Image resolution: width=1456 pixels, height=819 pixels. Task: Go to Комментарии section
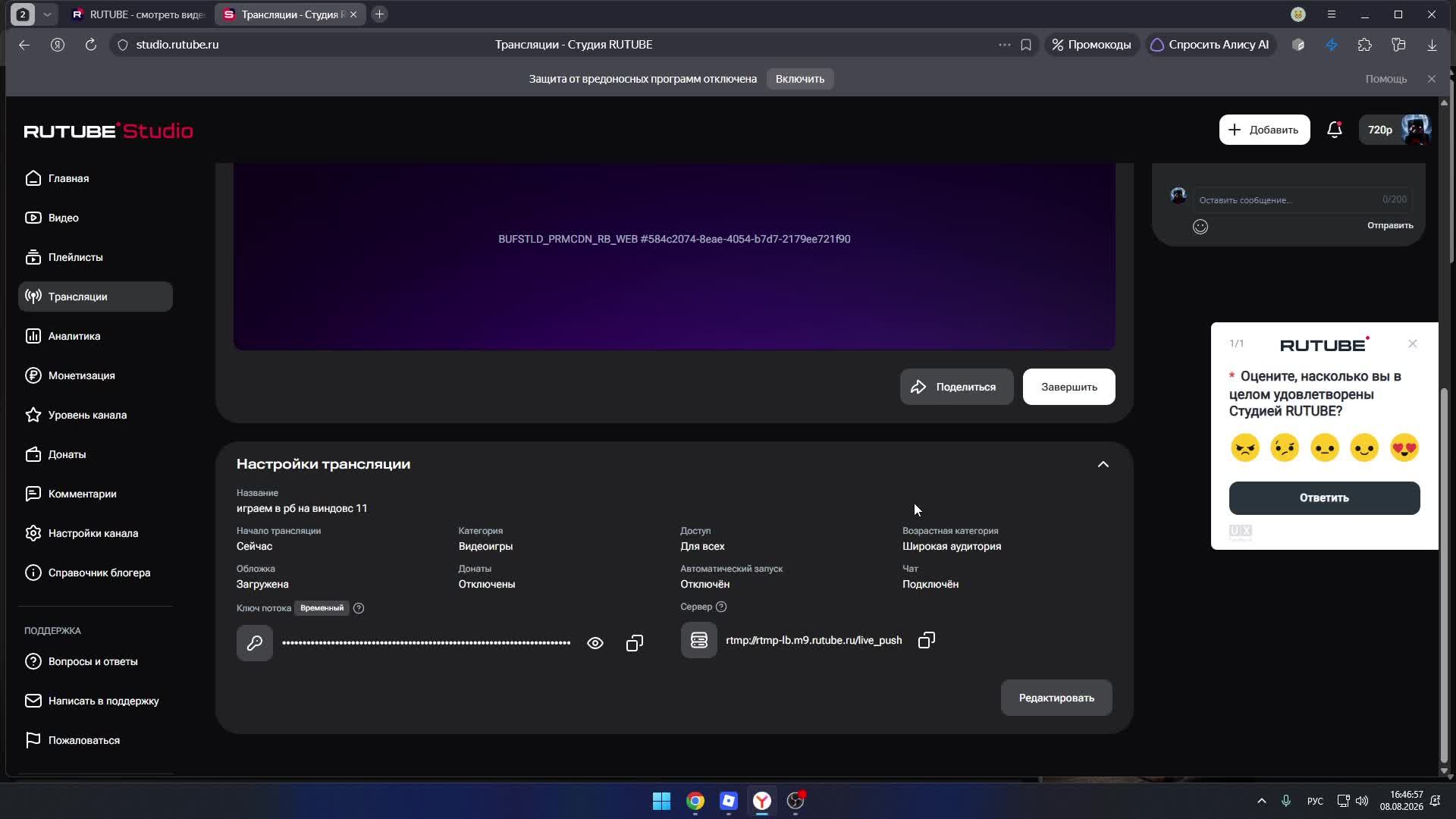[x=96, y=494]
